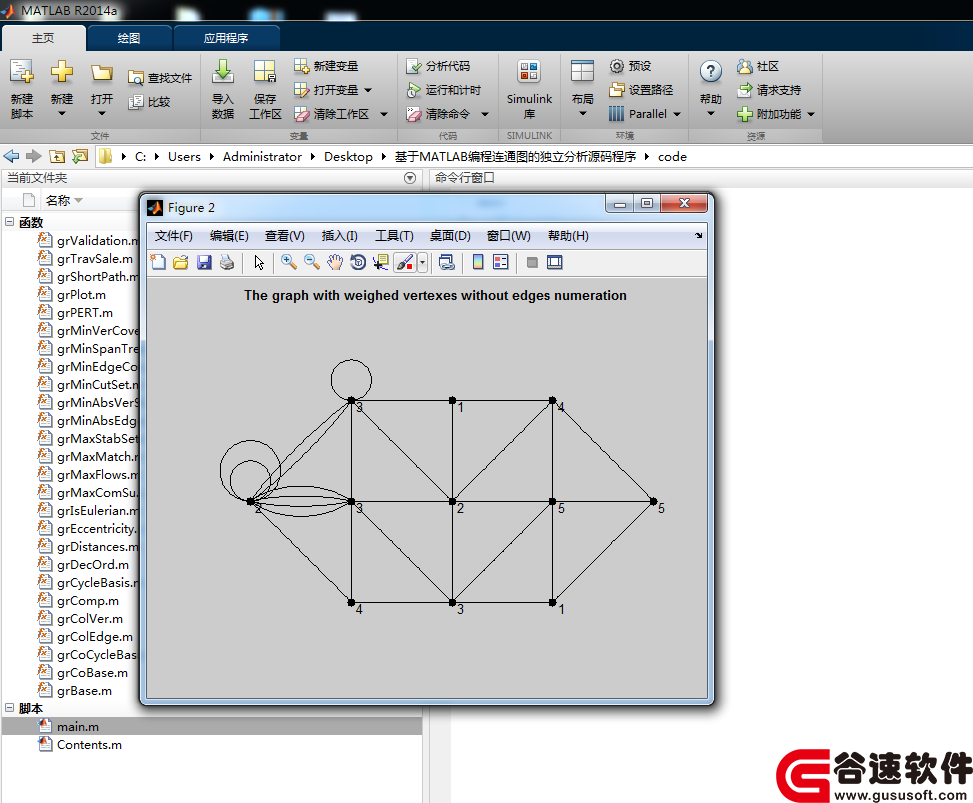Collapse the Functions (函数) group
This screenshot has width=973, height=803.
(10, 222)
